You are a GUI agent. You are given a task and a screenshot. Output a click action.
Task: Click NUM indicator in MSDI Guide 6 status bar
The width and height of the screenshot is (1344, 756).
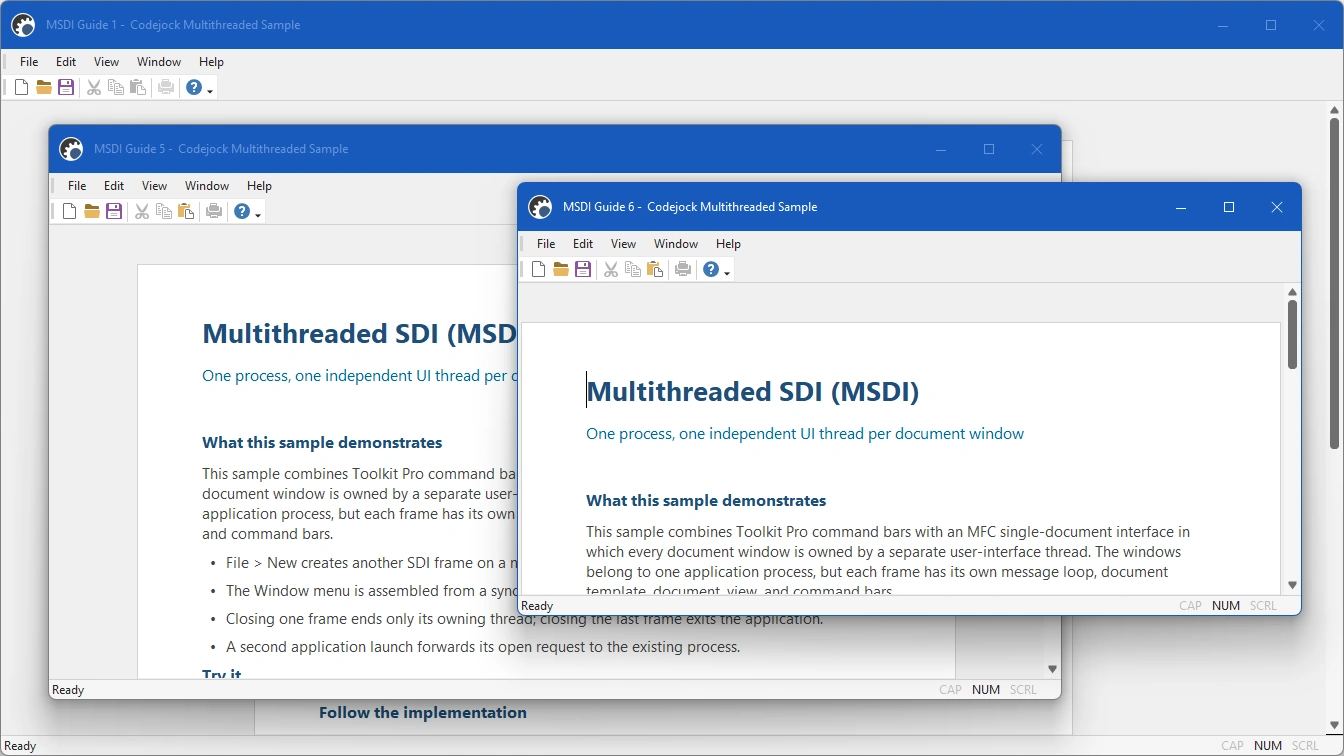(1226, 605)
